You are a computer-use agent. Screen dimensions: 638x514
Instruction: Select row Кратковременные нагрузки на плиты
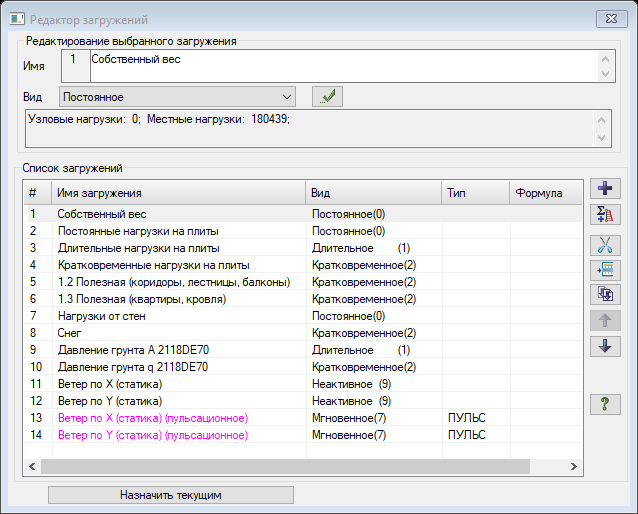[x=303, y=265]
